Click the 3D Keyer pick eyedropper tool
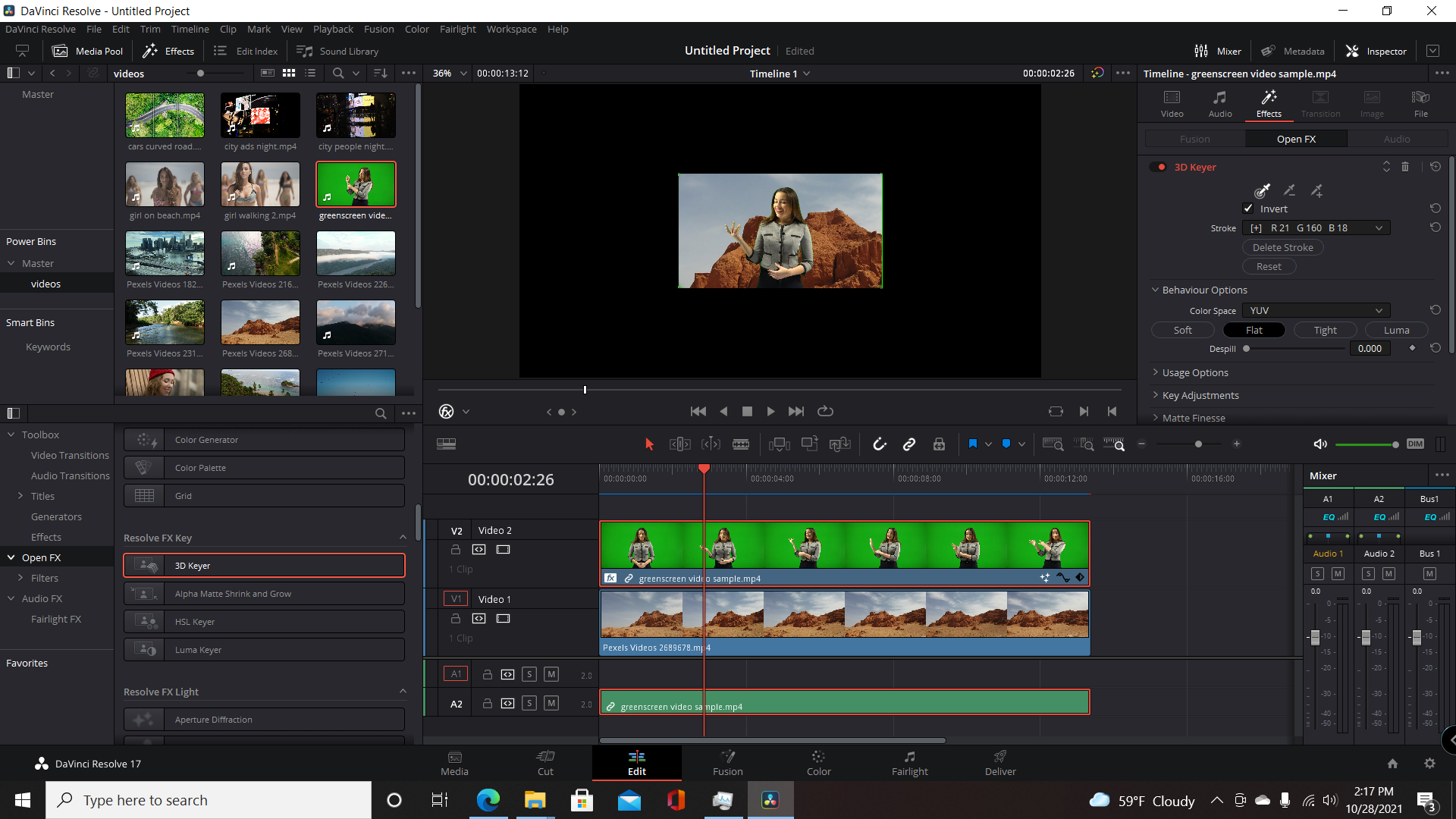Image resolution: width=1456 pixels, height=819 pixels. (1262, 190)
